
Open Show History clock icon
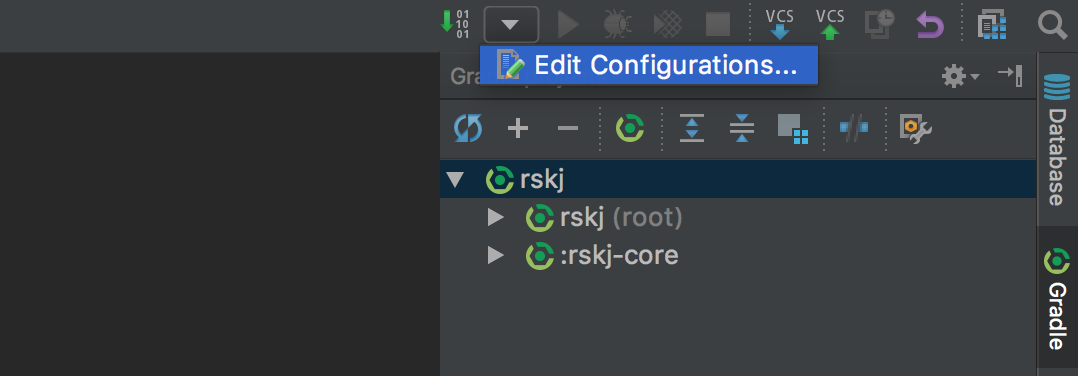[880, 24]
